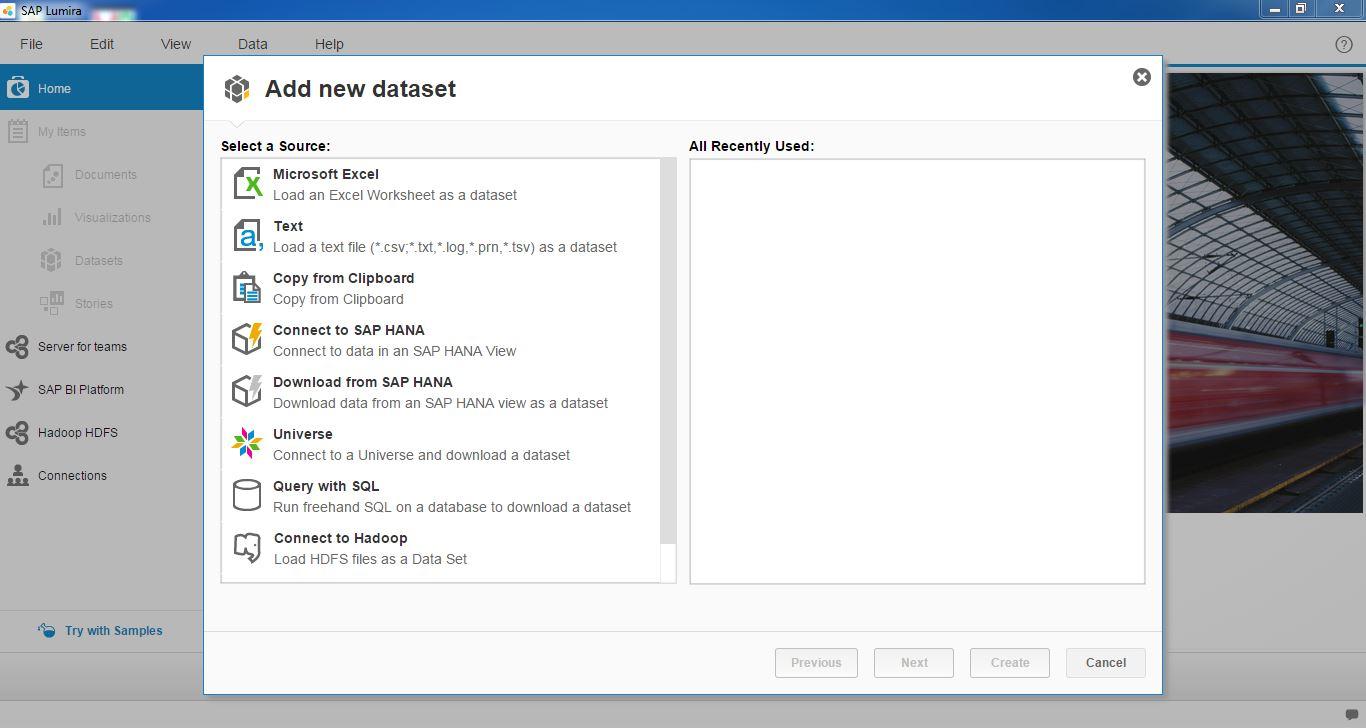The width and height of the screenshot is (1366, 728).
Task: Click the Server for teams icon
Action: pos(17,347)
